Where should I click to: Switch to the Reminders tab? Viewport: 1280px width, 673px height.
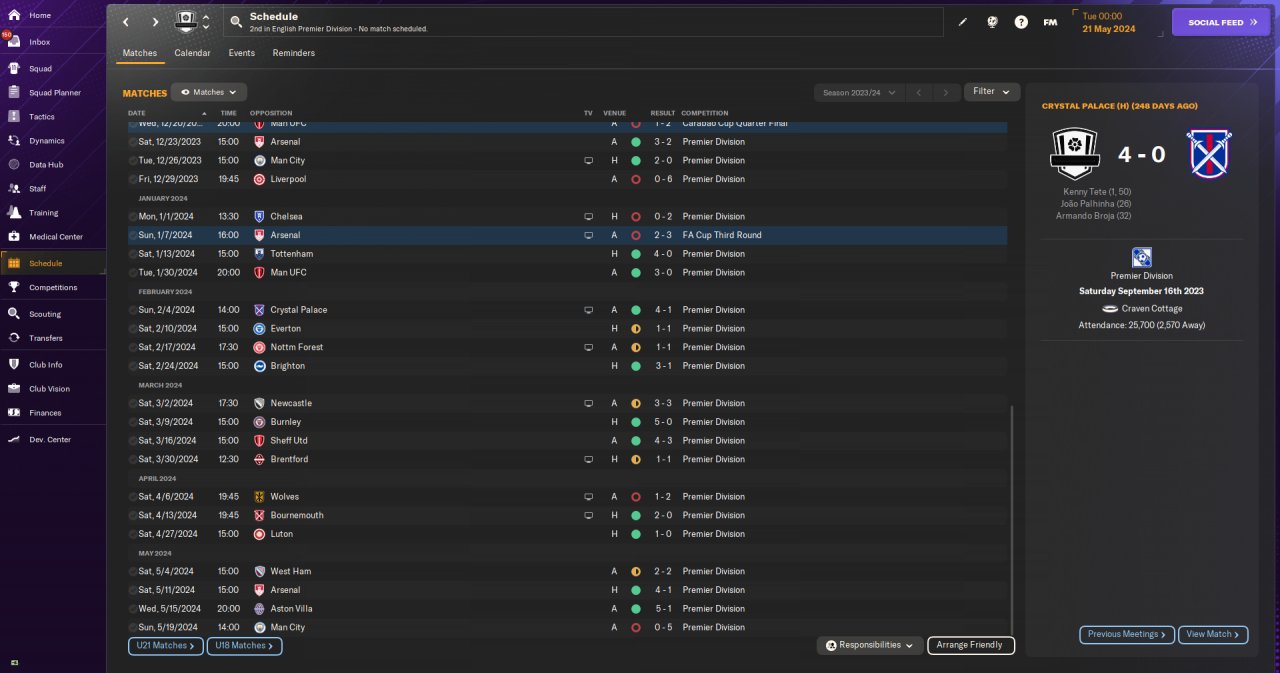tap(293, 53)
